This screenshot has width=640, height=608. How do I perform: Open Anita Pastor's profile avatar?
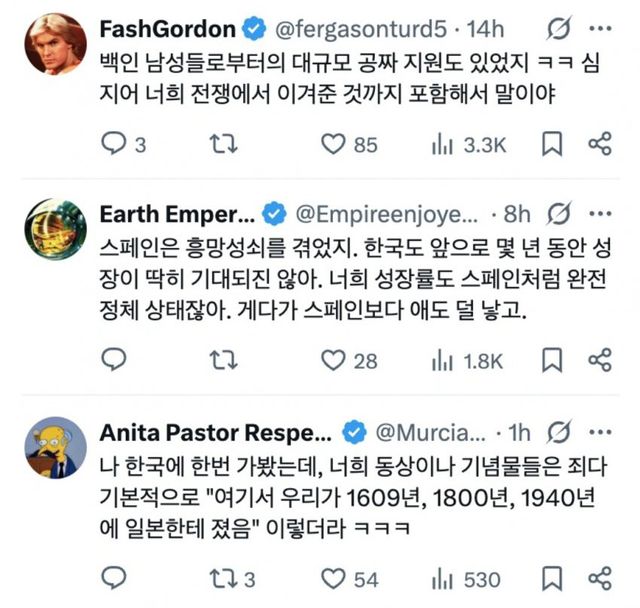55,447
